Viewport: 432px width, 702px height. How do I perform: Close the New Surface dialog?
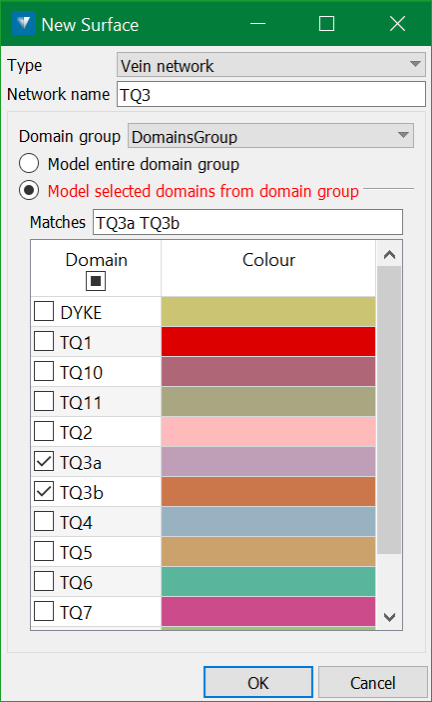[x=397, y=24]
